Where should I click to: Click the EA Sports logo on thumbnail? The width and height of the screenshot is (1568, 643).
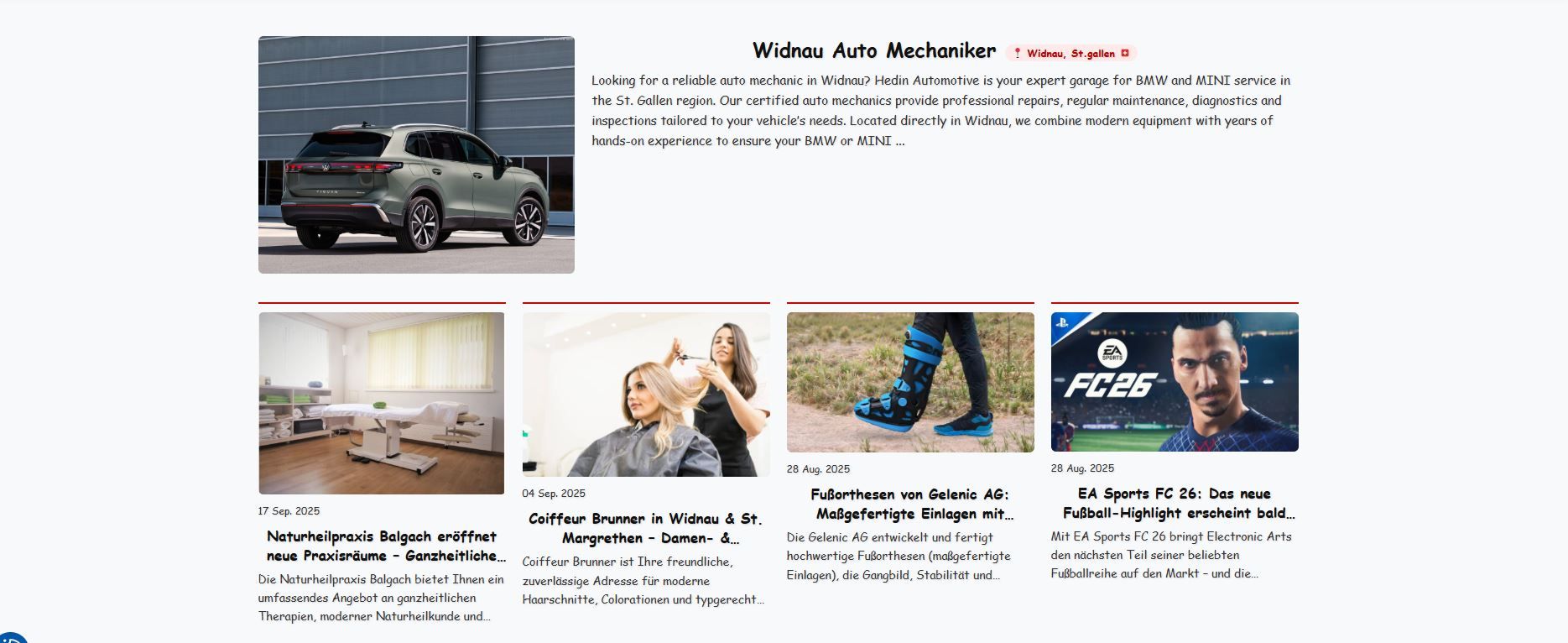point(1112,353)
